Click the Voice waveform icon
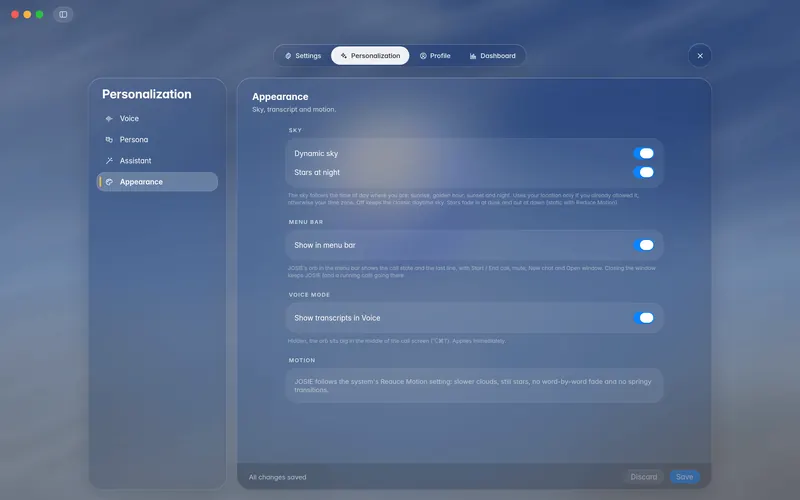 [x=109, y=118]
